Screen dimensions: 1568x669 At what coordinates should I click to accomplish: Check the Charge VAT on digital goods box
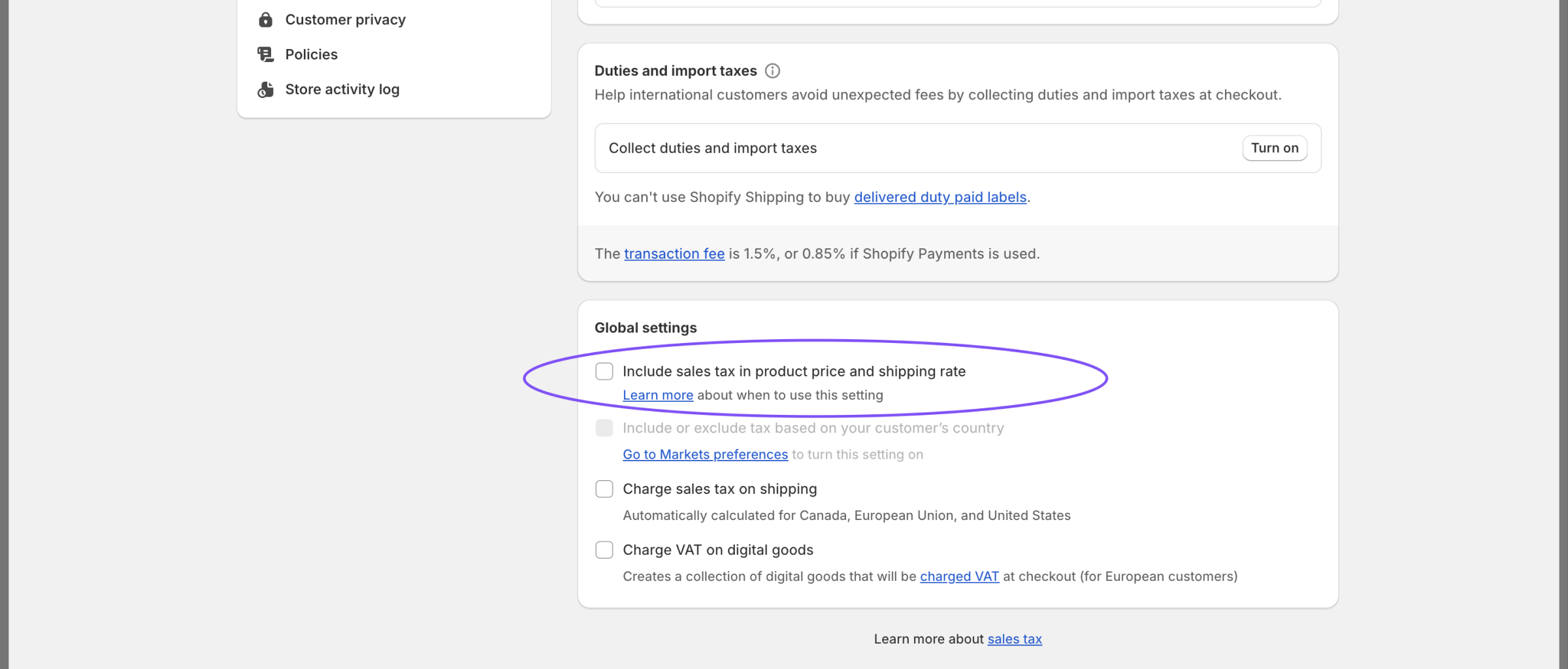[x=604, y=550]
